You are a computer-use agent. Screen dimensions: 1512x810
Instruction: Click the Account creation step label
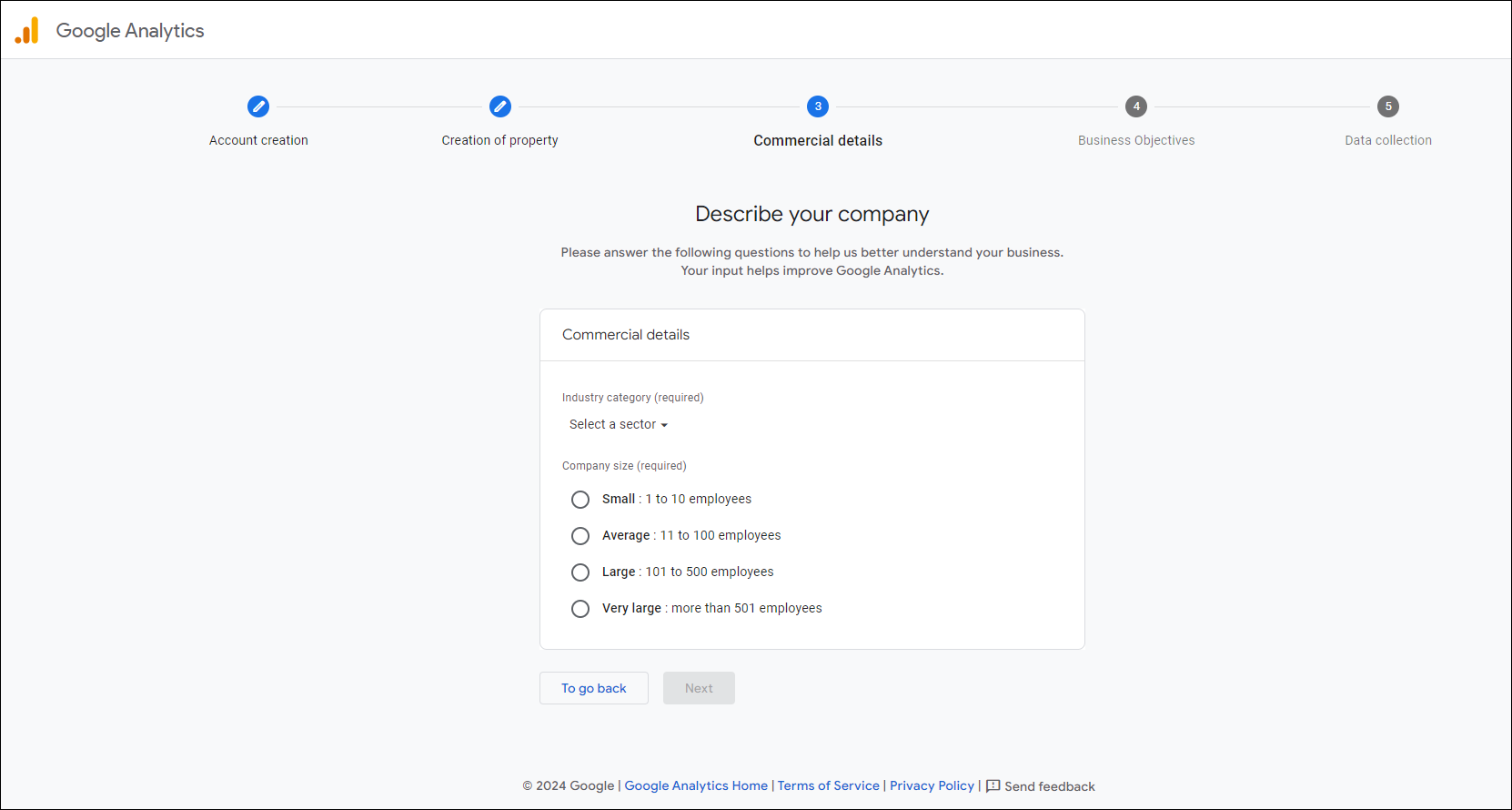tap(258, 140)
